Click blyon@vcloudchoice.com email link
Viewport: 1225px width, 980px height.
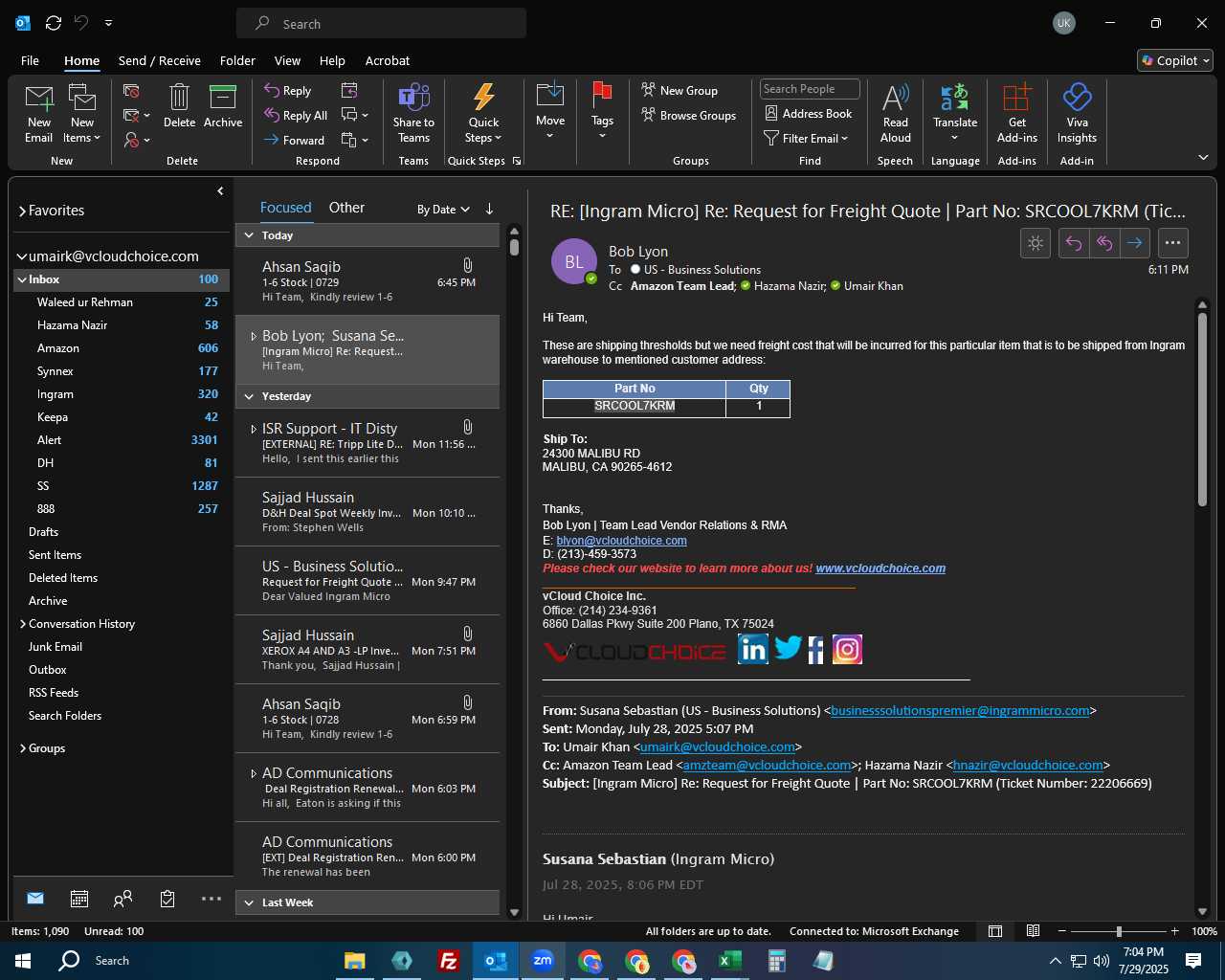621,541
